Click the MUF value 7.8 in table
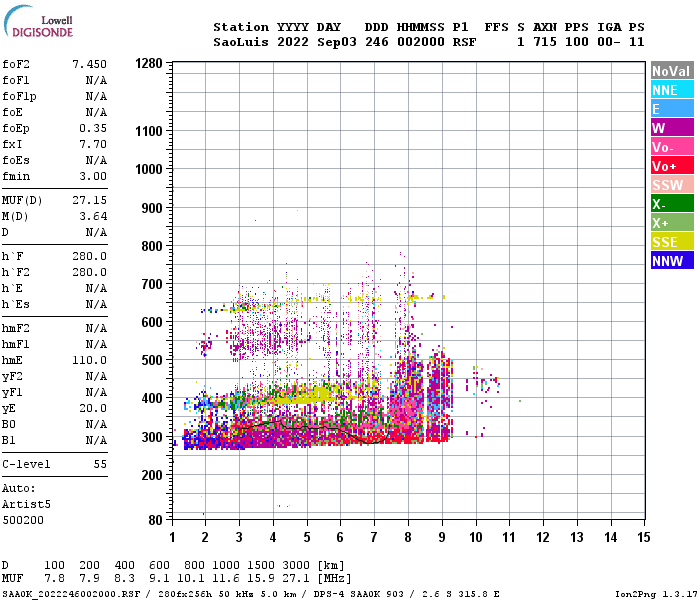 point(54,579)
